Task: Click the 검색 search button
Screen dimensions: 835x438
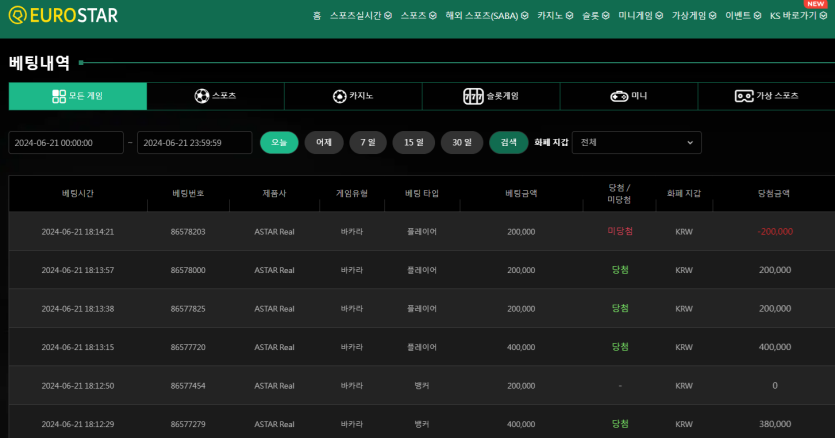Action: (509, 143)
